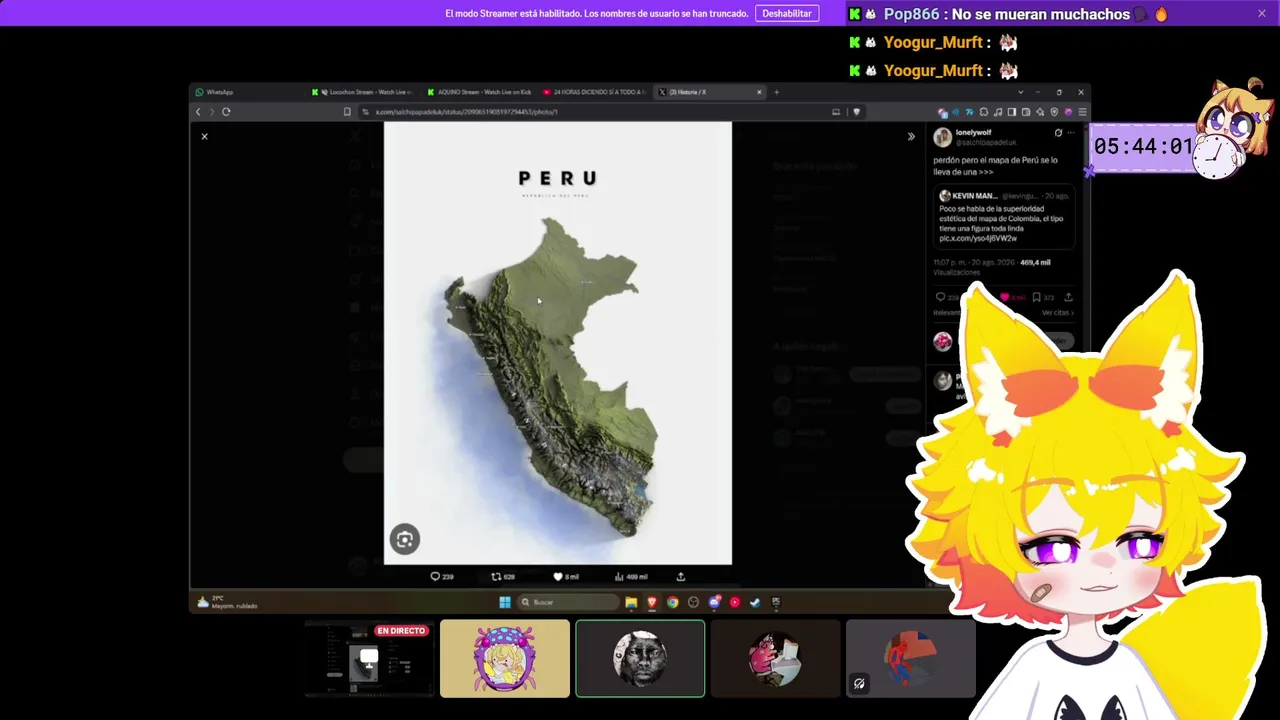The width and height of the screenshot is (1280, 720).
Task: Share the tweet under the photo
Action: [x=681, y=577]
